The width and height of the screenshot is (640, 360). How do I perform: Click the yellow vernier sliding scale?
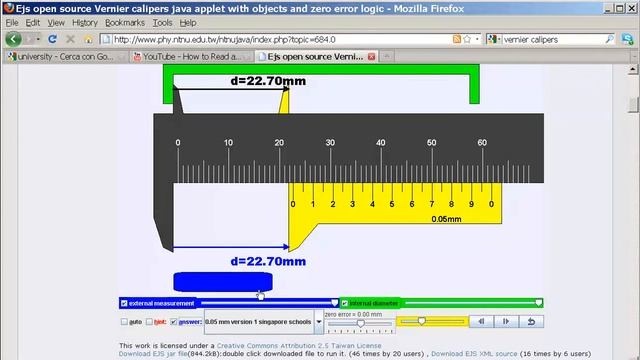395,203
